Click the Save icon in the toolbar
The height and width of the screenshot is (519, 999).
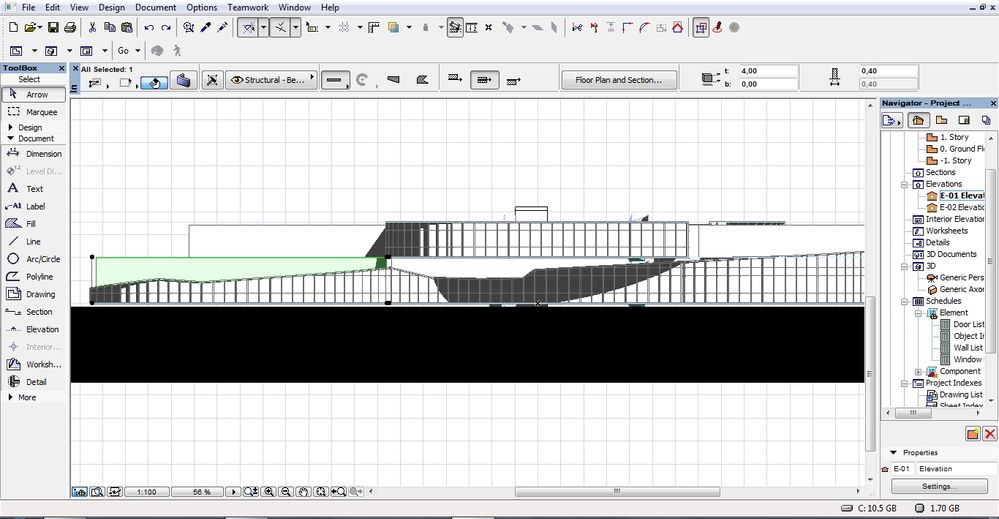pyautogui.click(x=53, y=28)
